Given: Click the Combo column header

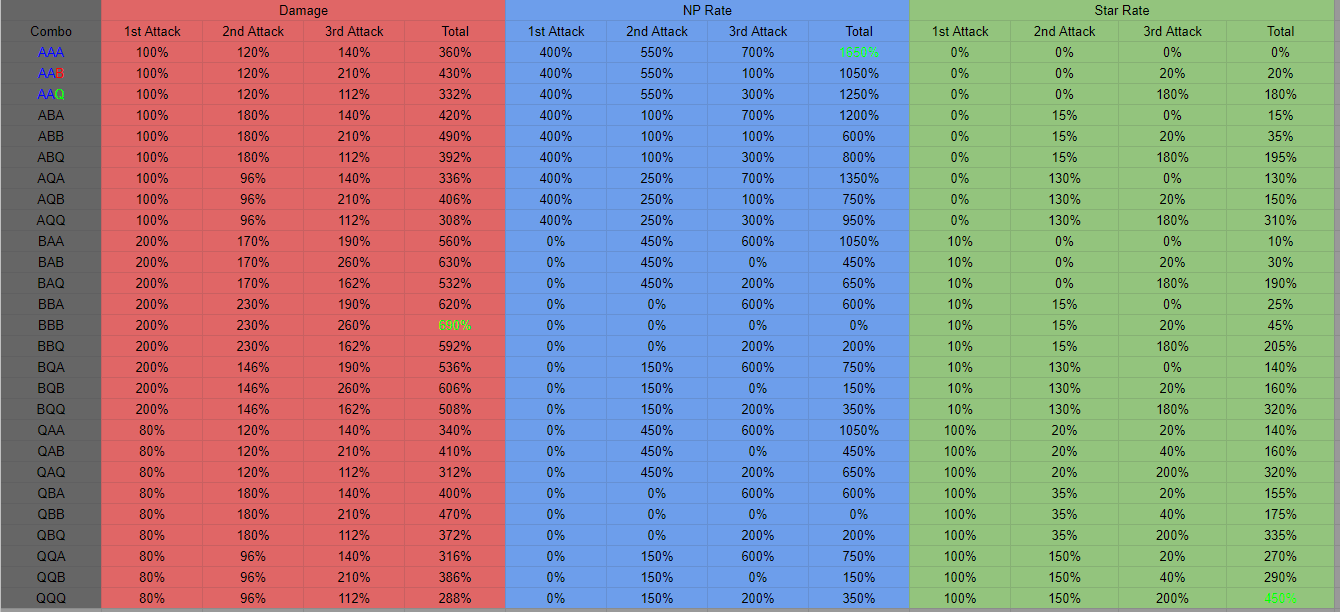Looking at the screenshot, I should (51, 31).
